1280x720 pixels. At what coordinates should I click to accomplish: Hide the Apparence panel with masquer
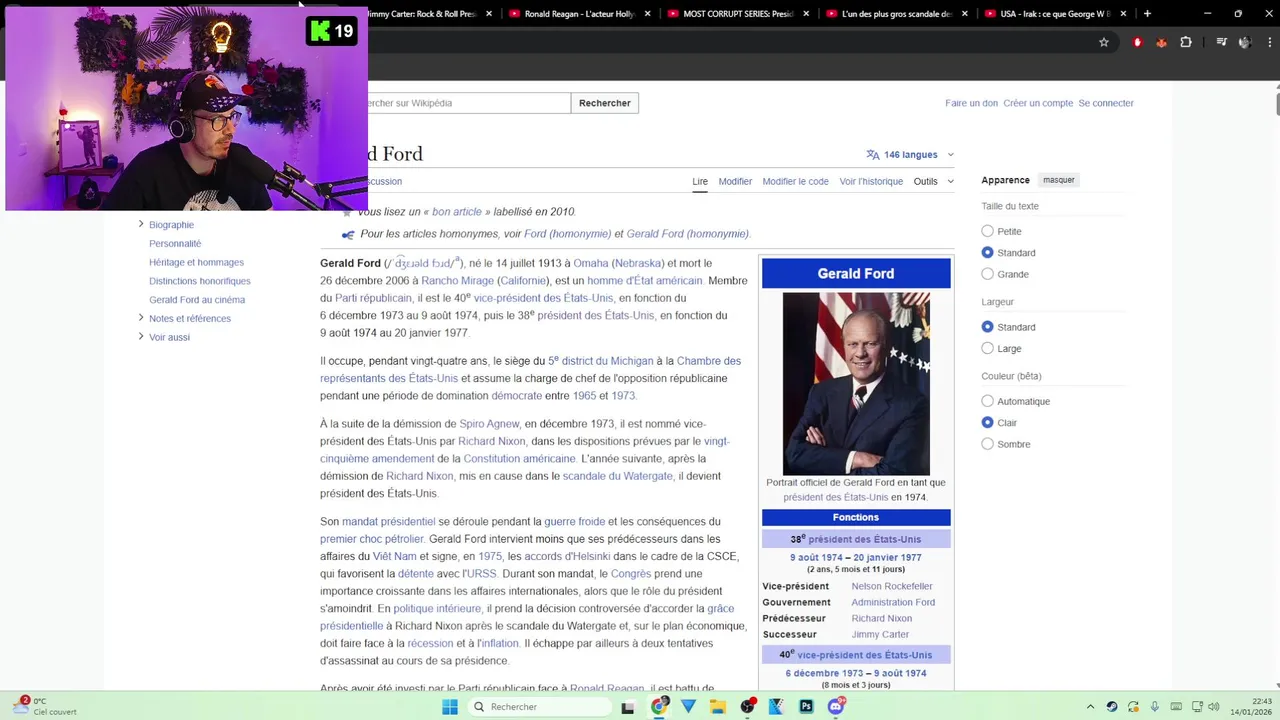pyautogui.click(x=1058, y=180)
